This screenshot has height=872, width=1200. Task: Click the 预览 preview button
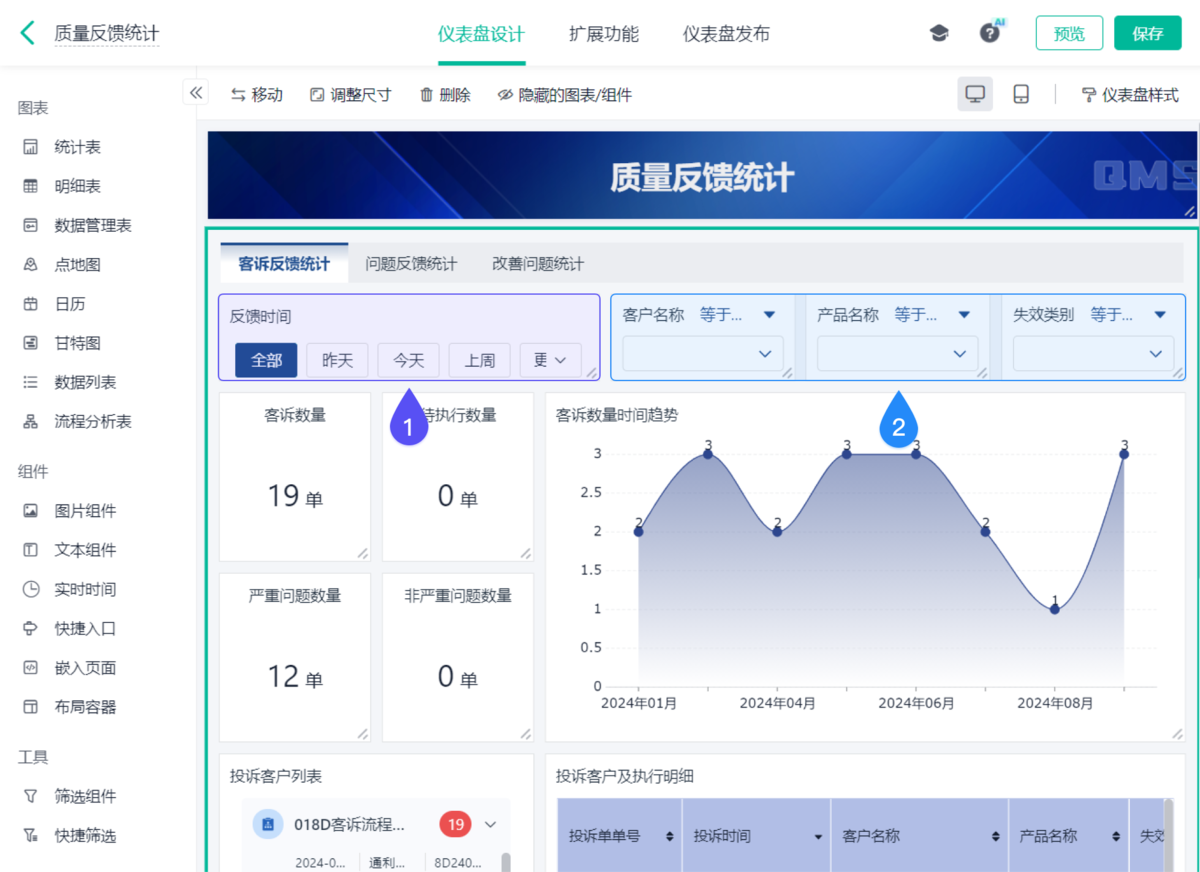[1069, 33]
